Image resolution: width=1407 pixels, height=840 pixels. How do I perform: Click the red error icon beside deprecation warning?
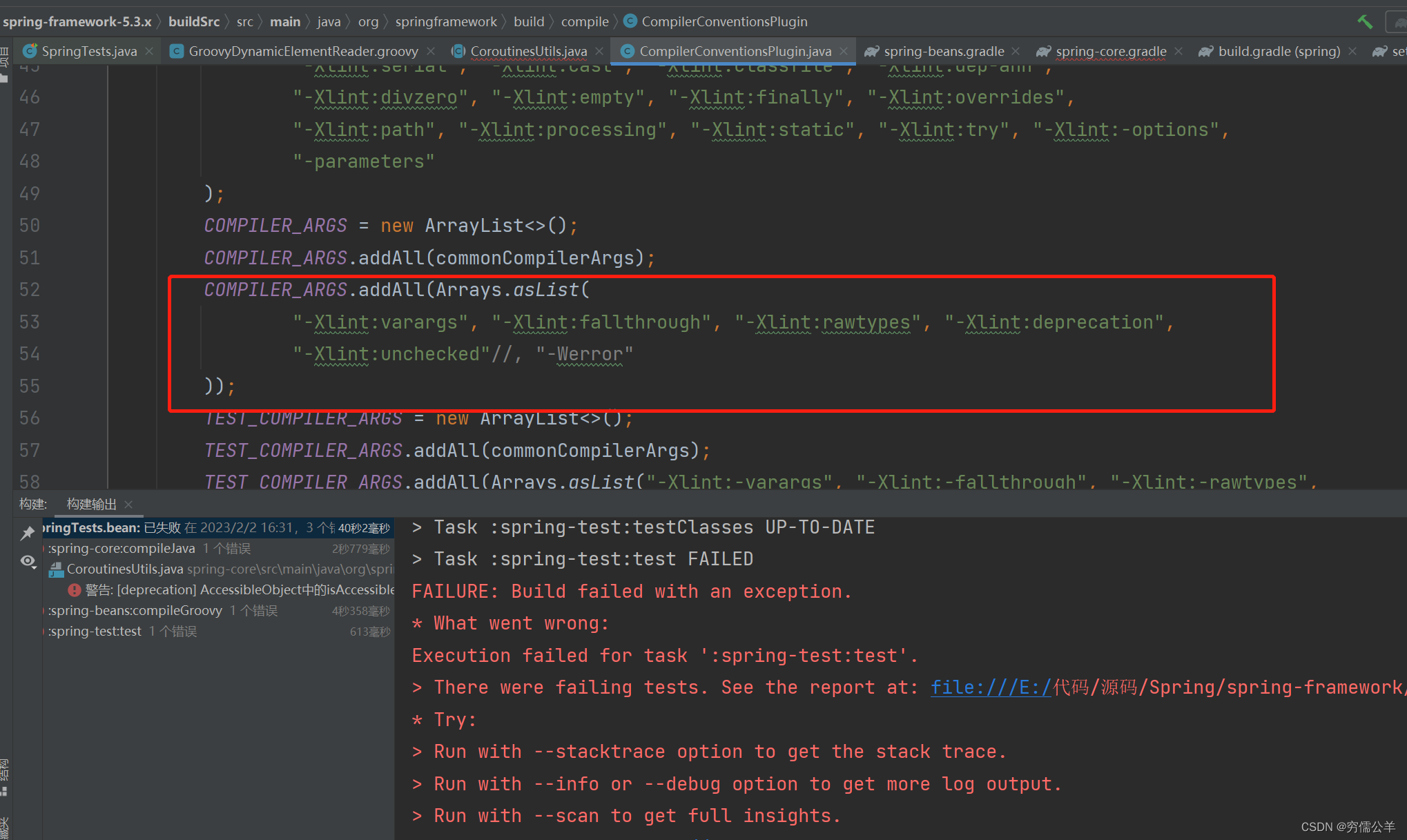tap(75, 590)
